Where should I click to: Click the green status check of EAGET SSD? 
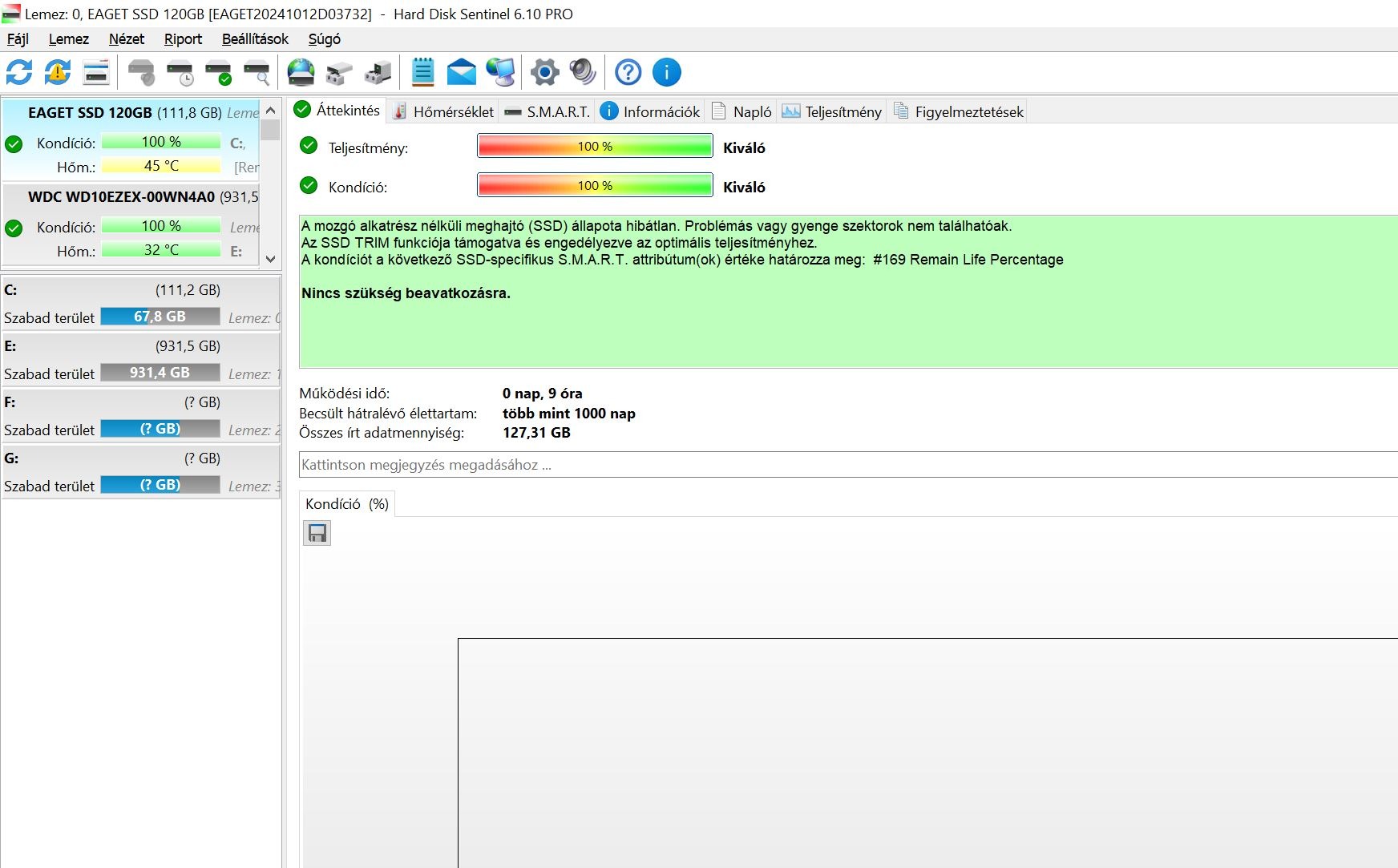click(x=14, y=144)
